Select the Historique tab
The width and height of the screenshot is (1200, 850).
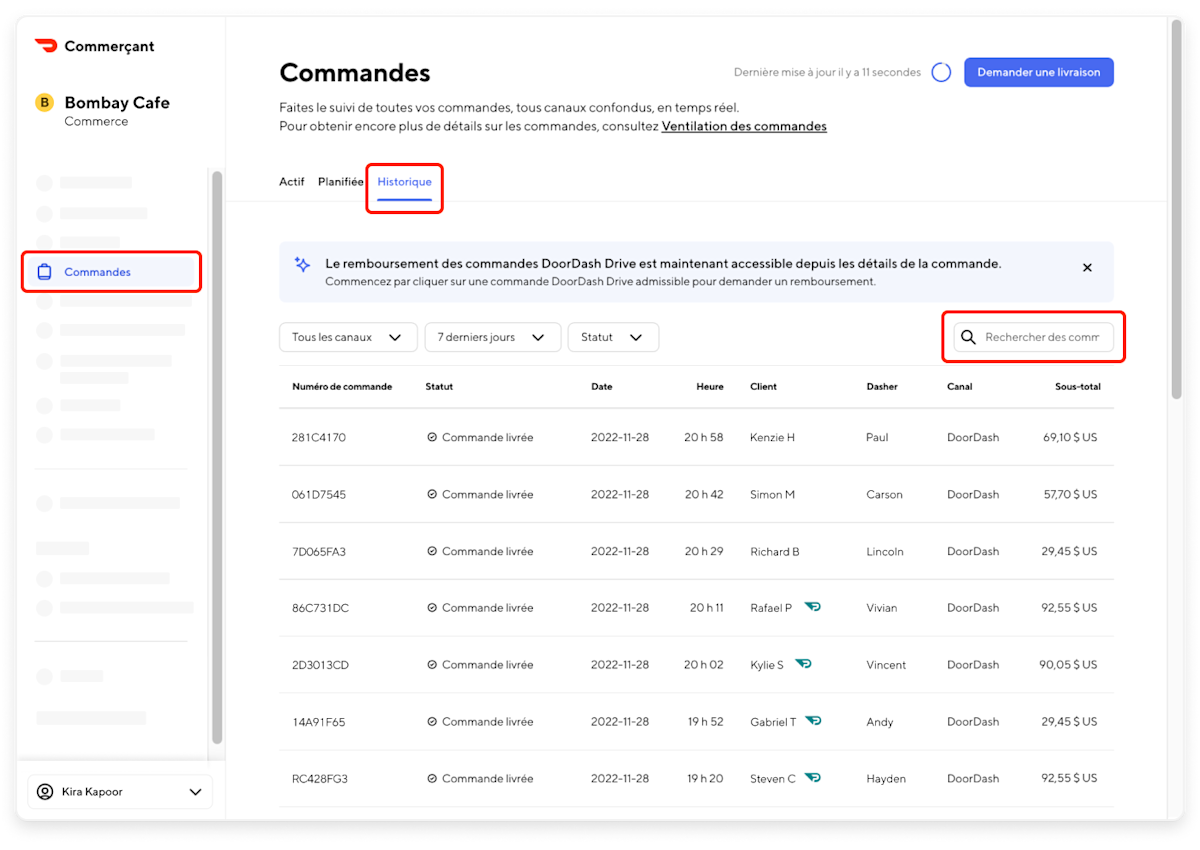click(405, 182)
